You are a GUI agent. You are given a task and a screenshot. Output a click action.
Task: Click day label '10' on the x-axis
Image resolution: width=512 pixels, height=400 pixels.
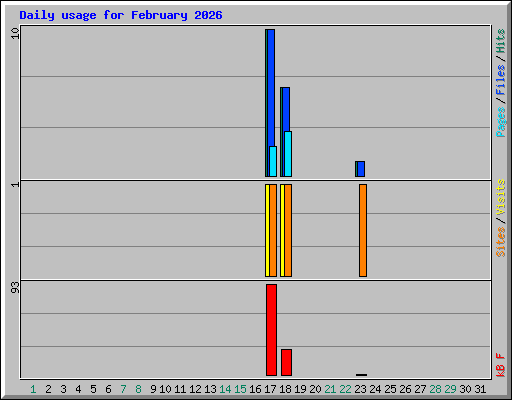tap(165, 389)
